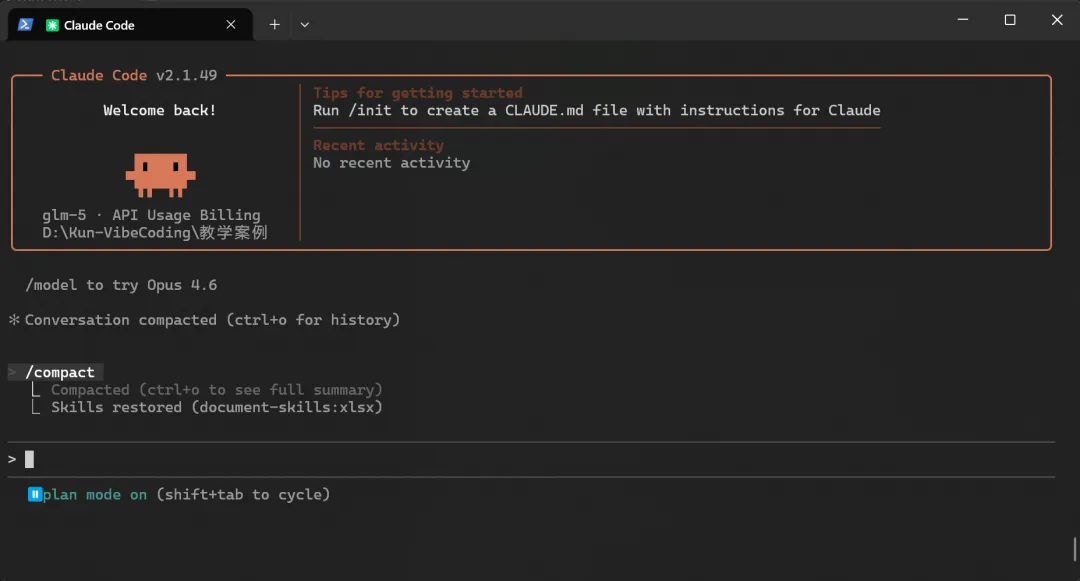This screenshot has width=1080, height=581.
Task: Click the Run /init tip text
Action: (596, 110)
